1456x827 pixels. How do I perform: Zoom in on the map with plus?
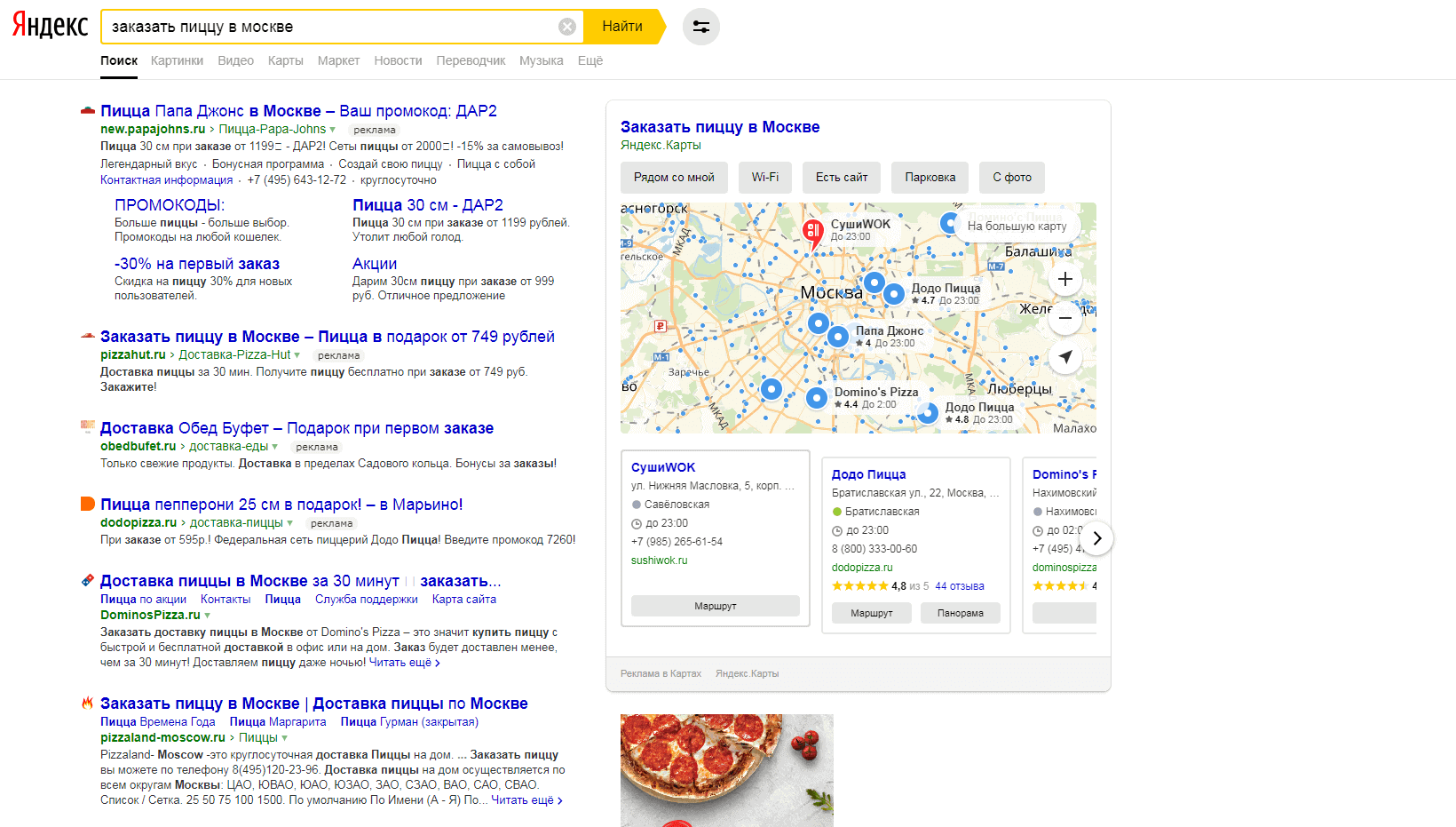1065,279
